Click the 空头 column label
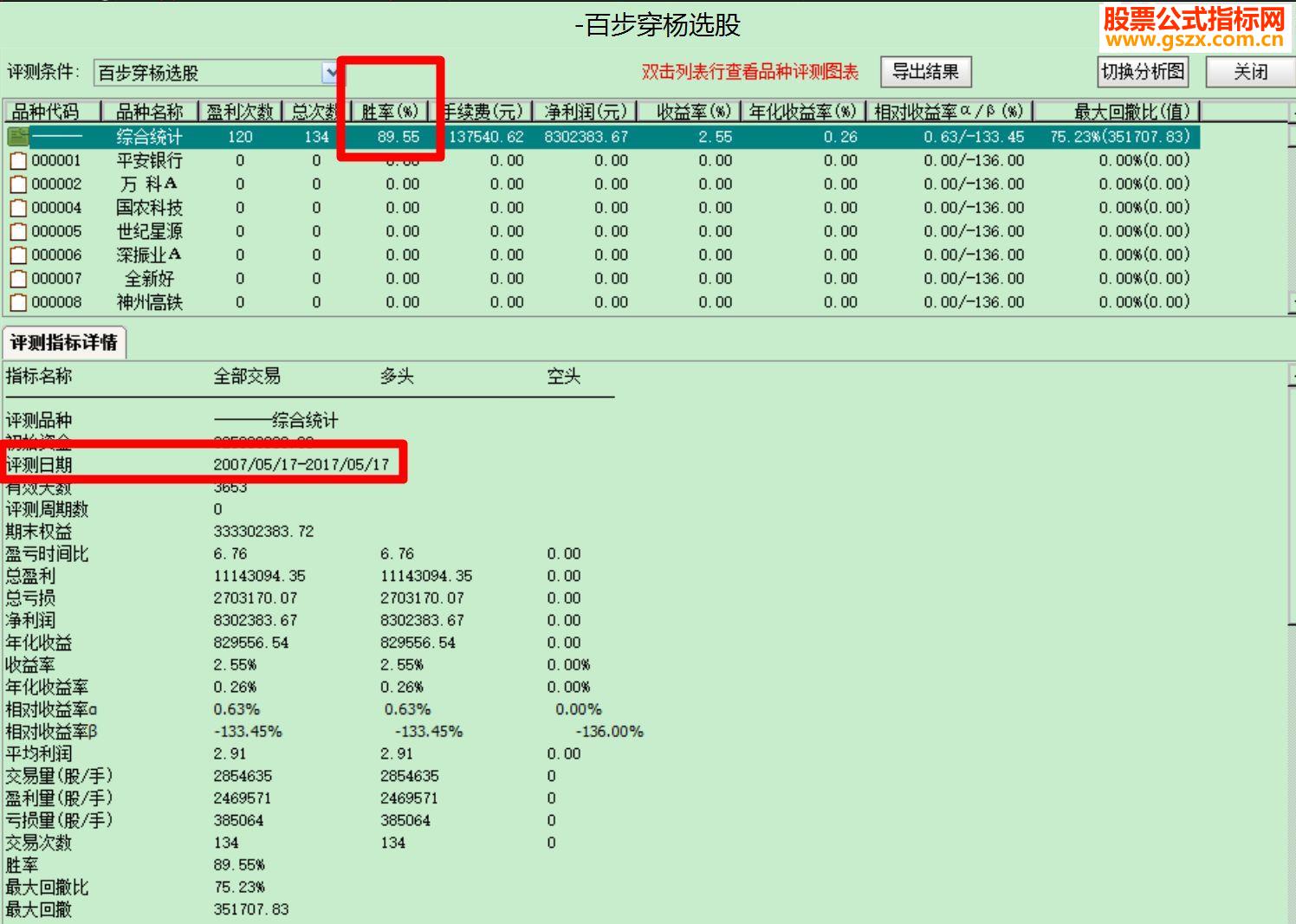This screenshot has height=924, width=1296. point(563,376)
